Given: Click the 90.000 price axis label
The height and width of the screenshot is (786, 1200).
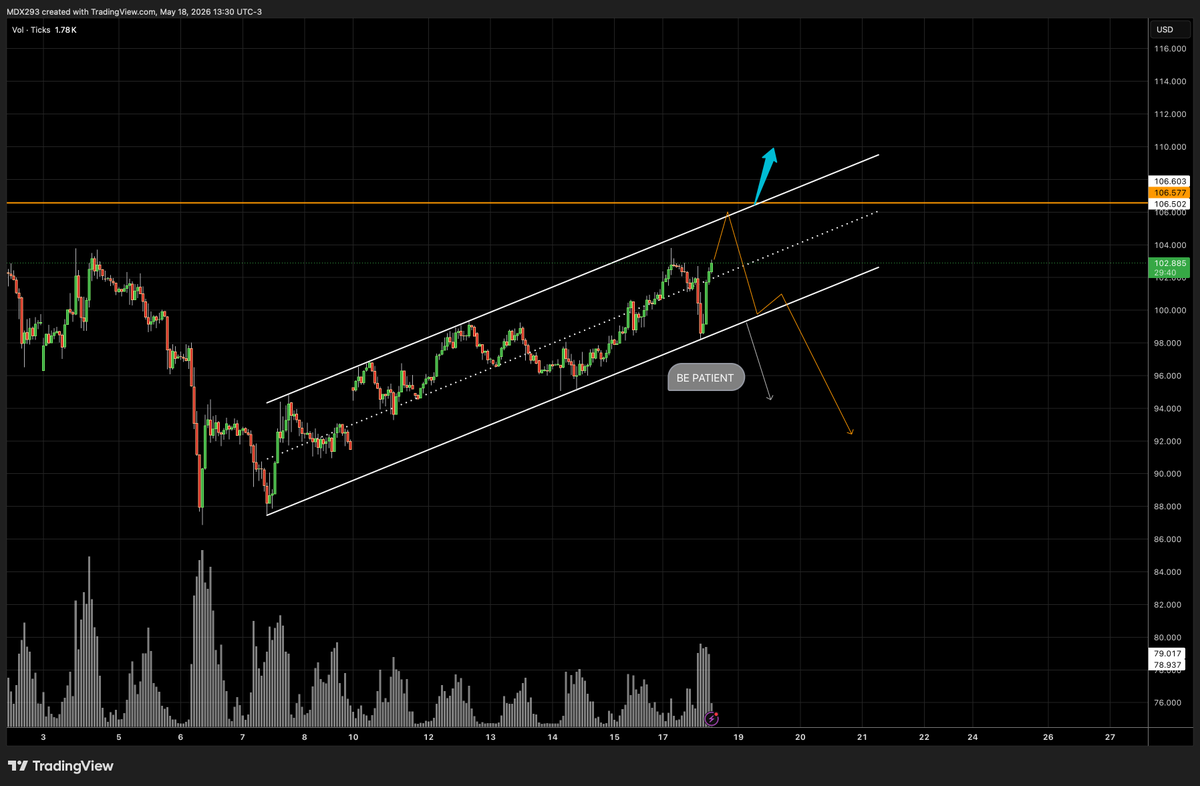Looking at the screenshot, I should click(1169, 474).
